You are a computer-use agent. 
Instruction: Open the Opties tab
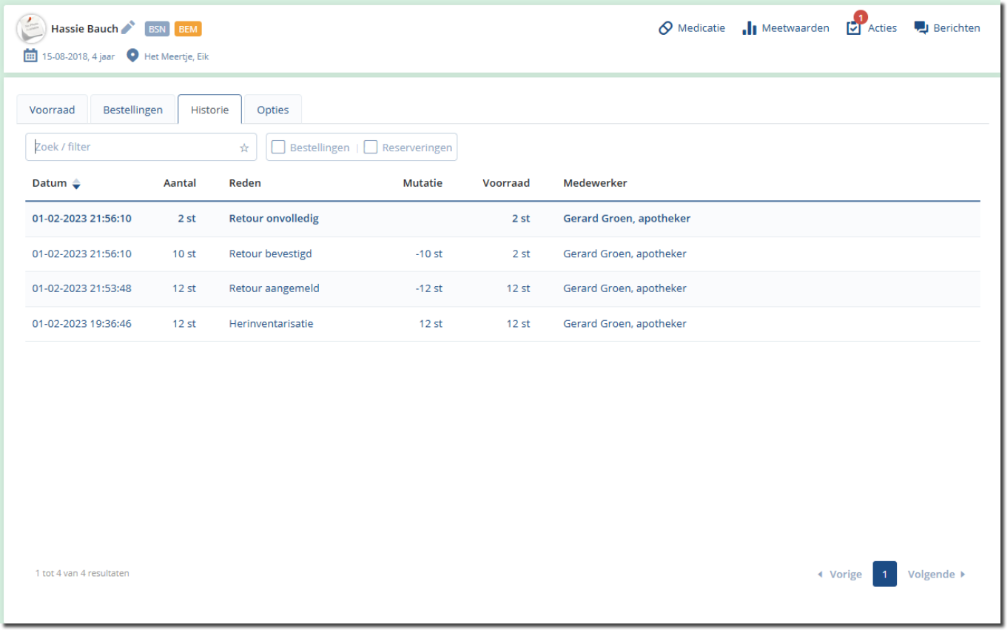(272, 110)
